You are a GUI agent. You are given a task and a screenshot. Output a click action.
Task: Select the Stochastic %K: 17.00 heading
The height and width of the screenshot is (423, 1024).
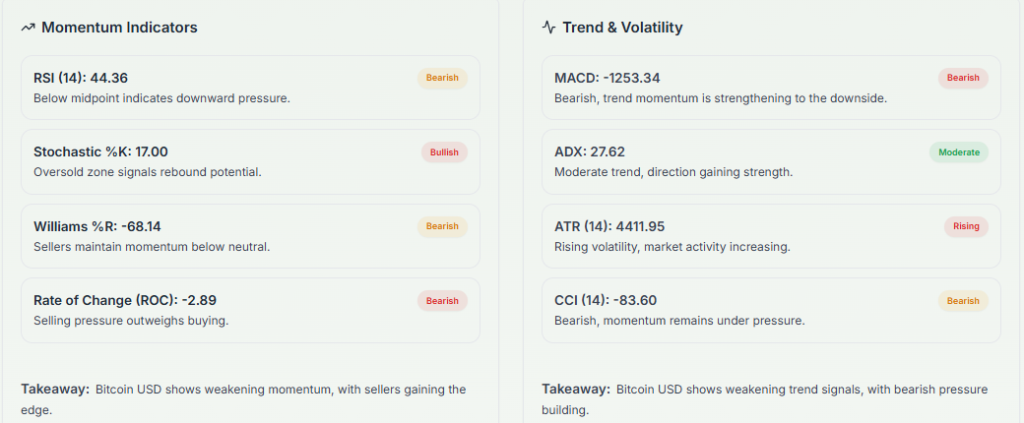pos(101,152)
